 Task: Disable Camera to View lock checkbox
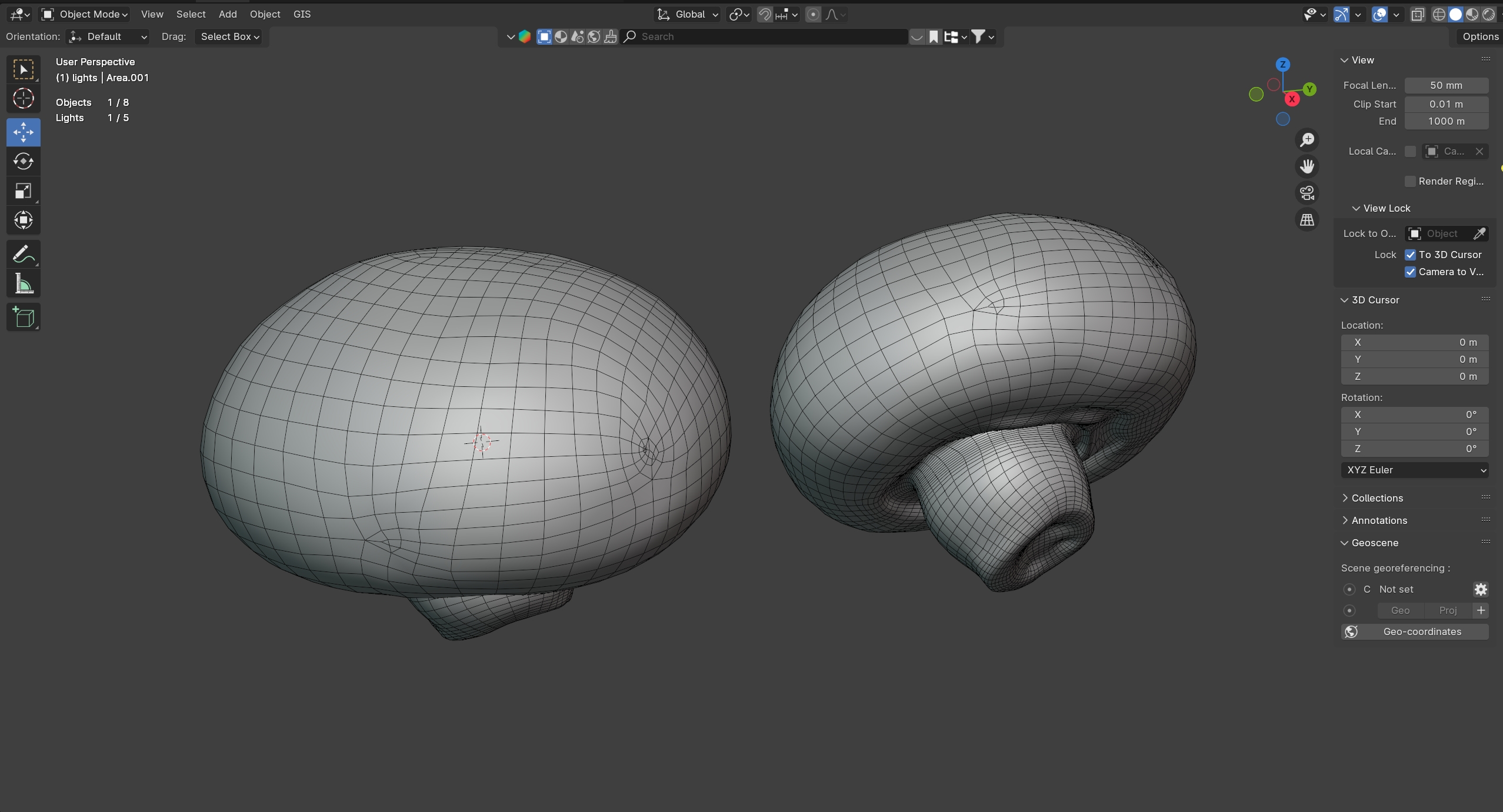(x=1410, y=272)
